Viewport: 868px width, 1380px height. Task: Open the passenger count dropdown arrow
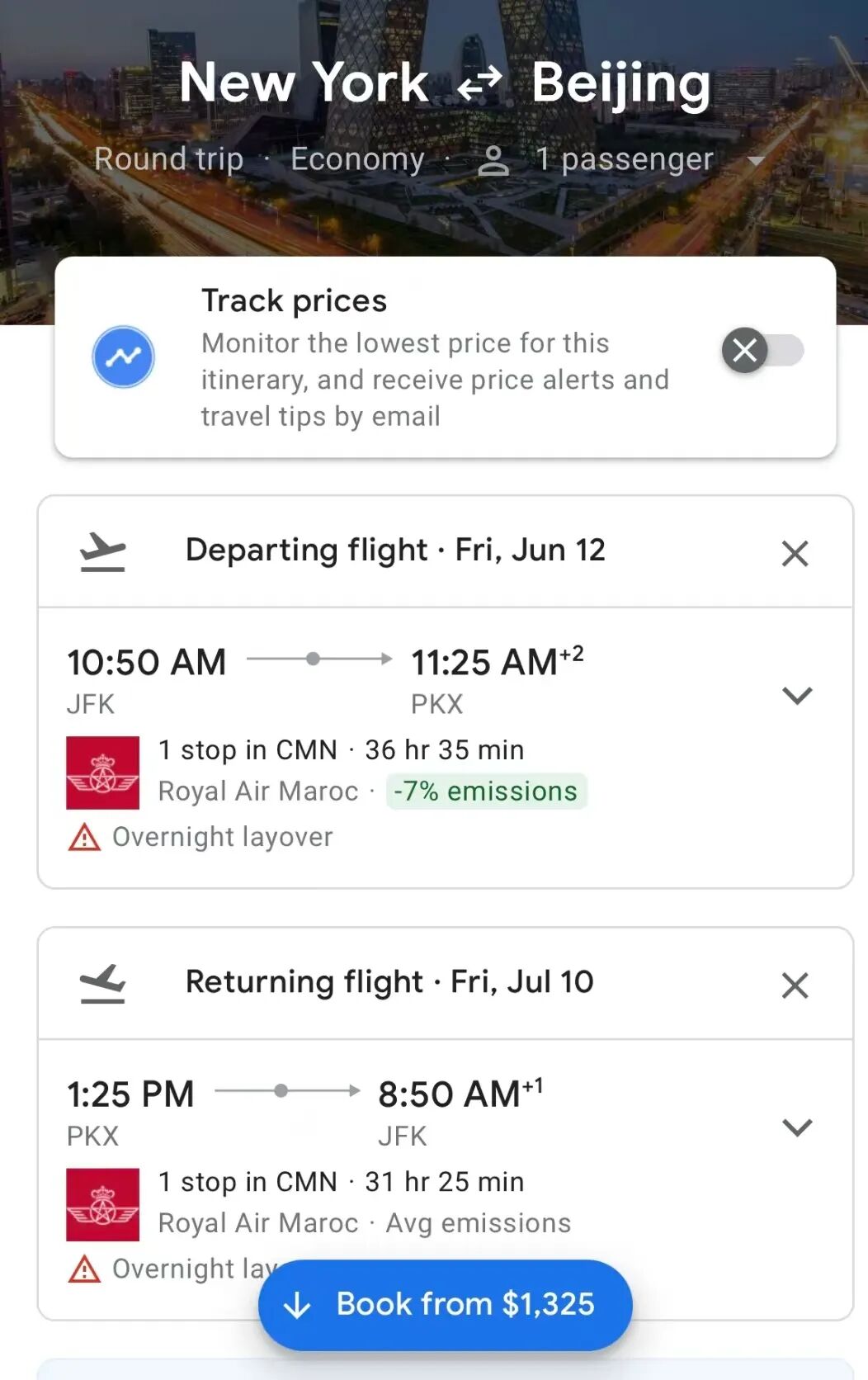tap(756, 161)
